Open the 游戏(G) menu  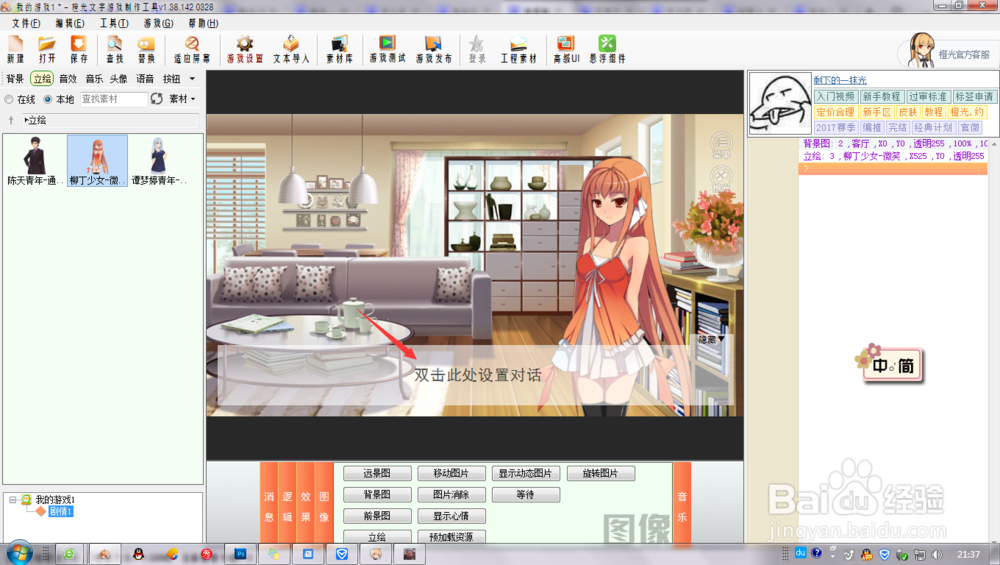click(x=158, y=23)
